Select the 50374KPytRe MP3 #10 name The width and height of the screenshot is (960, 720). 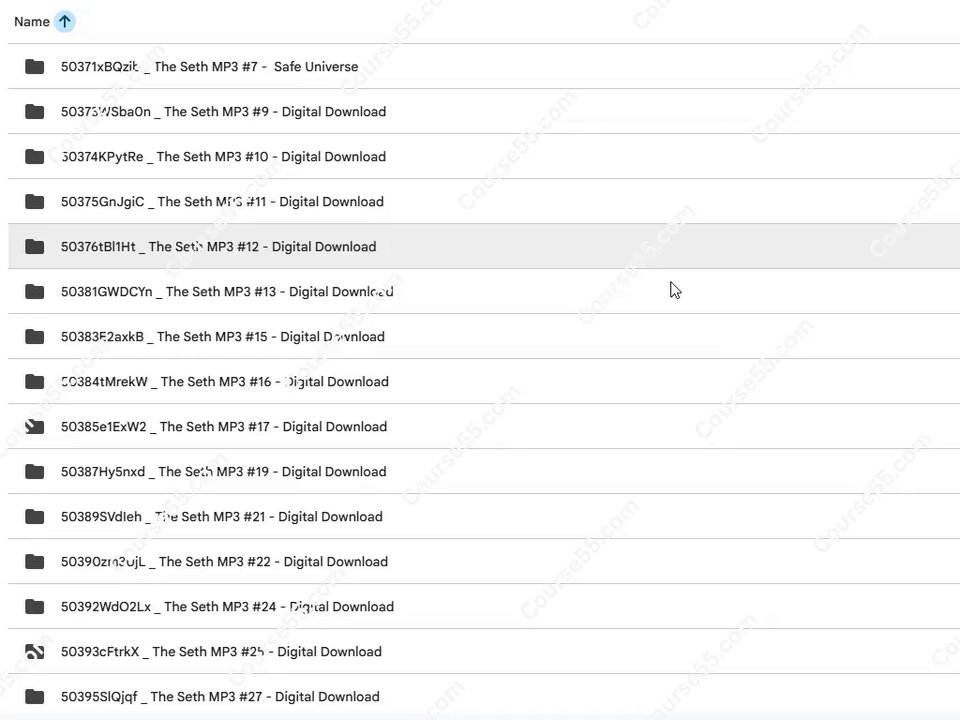[x=223, y=156]
